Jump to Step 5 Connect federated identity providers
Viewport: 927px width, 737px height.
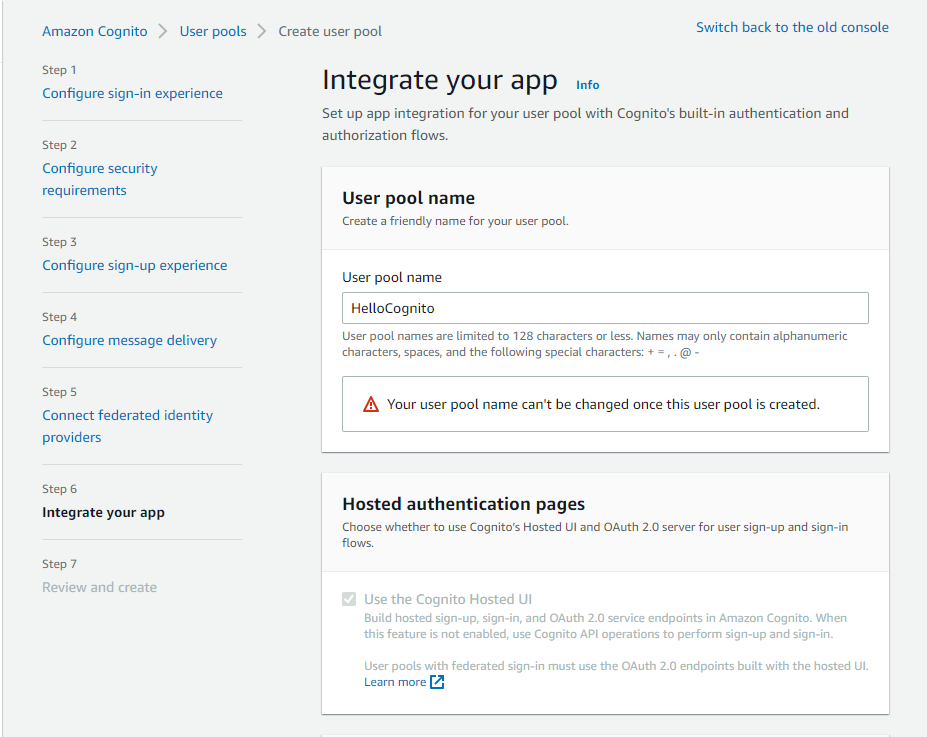tap(128, 426)
